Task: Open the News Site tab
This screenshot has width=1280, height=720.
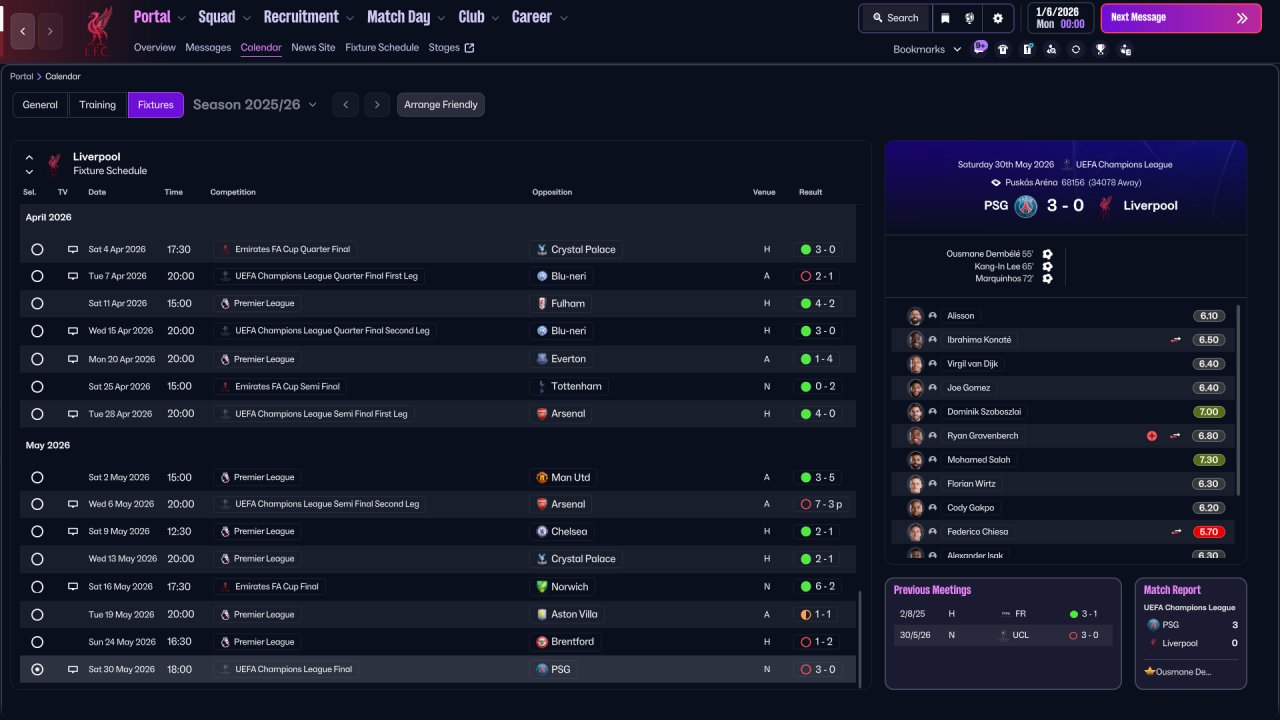Action: [x=313, y=47]
